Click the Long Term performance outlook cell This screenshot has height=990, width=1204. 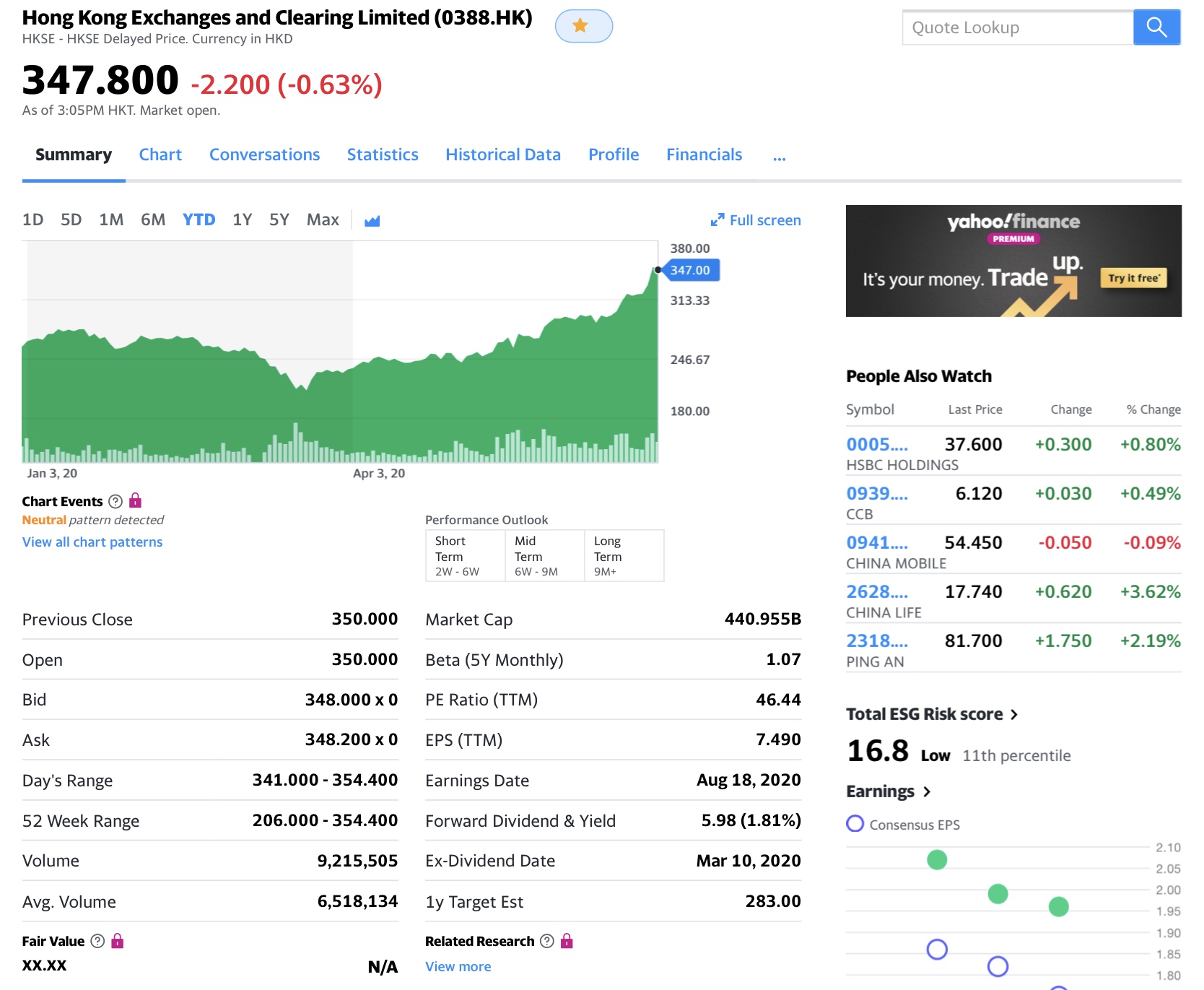(x=624, y=555)
